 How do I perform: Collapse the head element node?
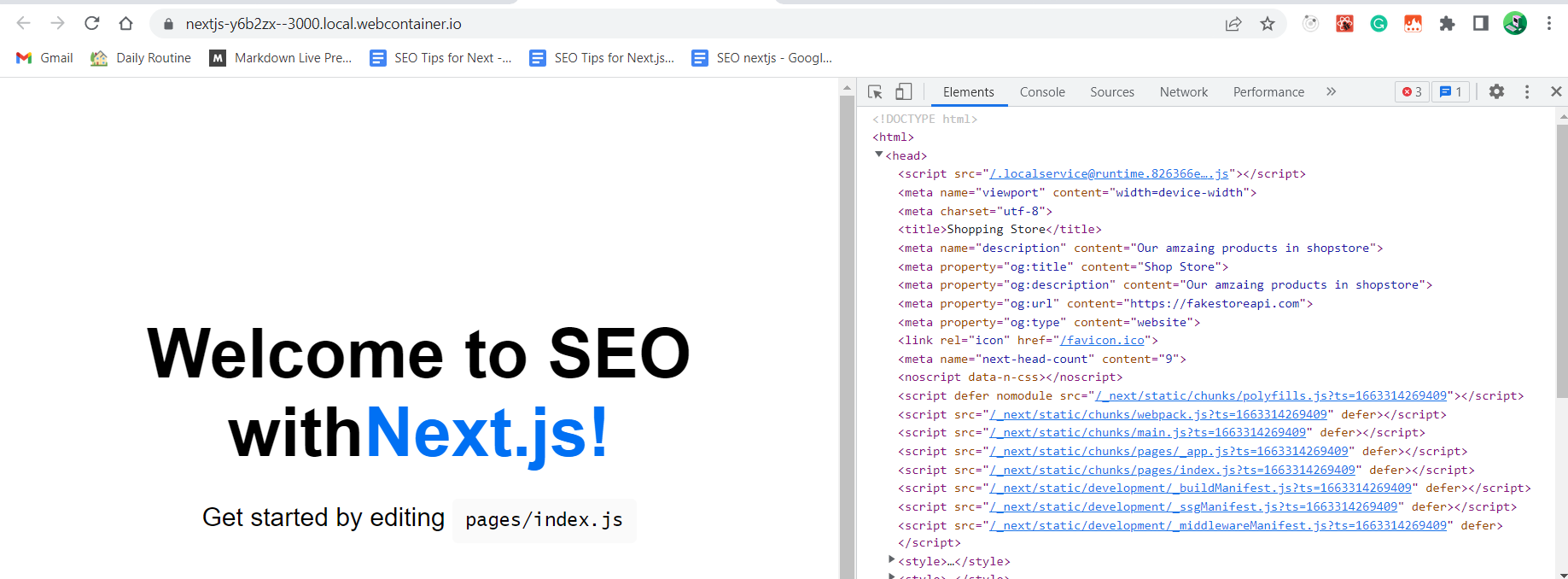click(878, 155)
